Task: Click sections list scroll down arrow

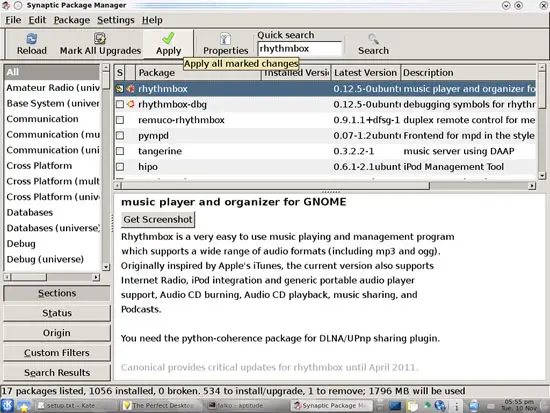Action: click(106, 267)
